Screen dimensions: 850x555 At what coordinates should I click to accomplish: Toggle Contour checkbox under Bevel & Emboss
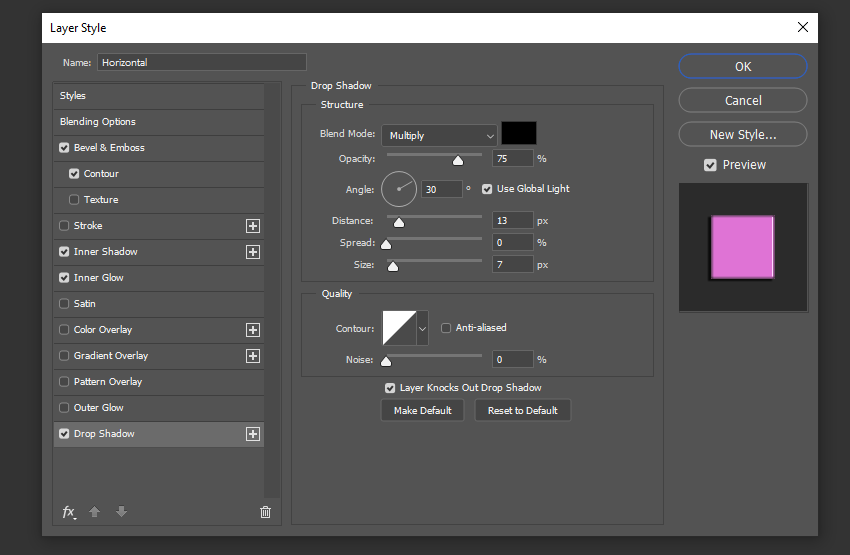74,173
